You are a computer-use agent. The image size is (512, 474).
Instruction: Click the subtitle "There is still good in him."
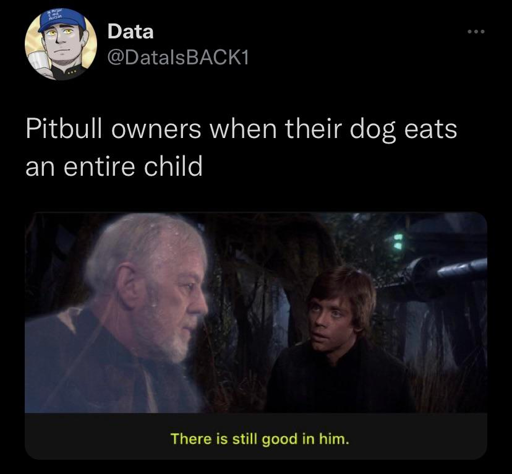pos(260,439)
